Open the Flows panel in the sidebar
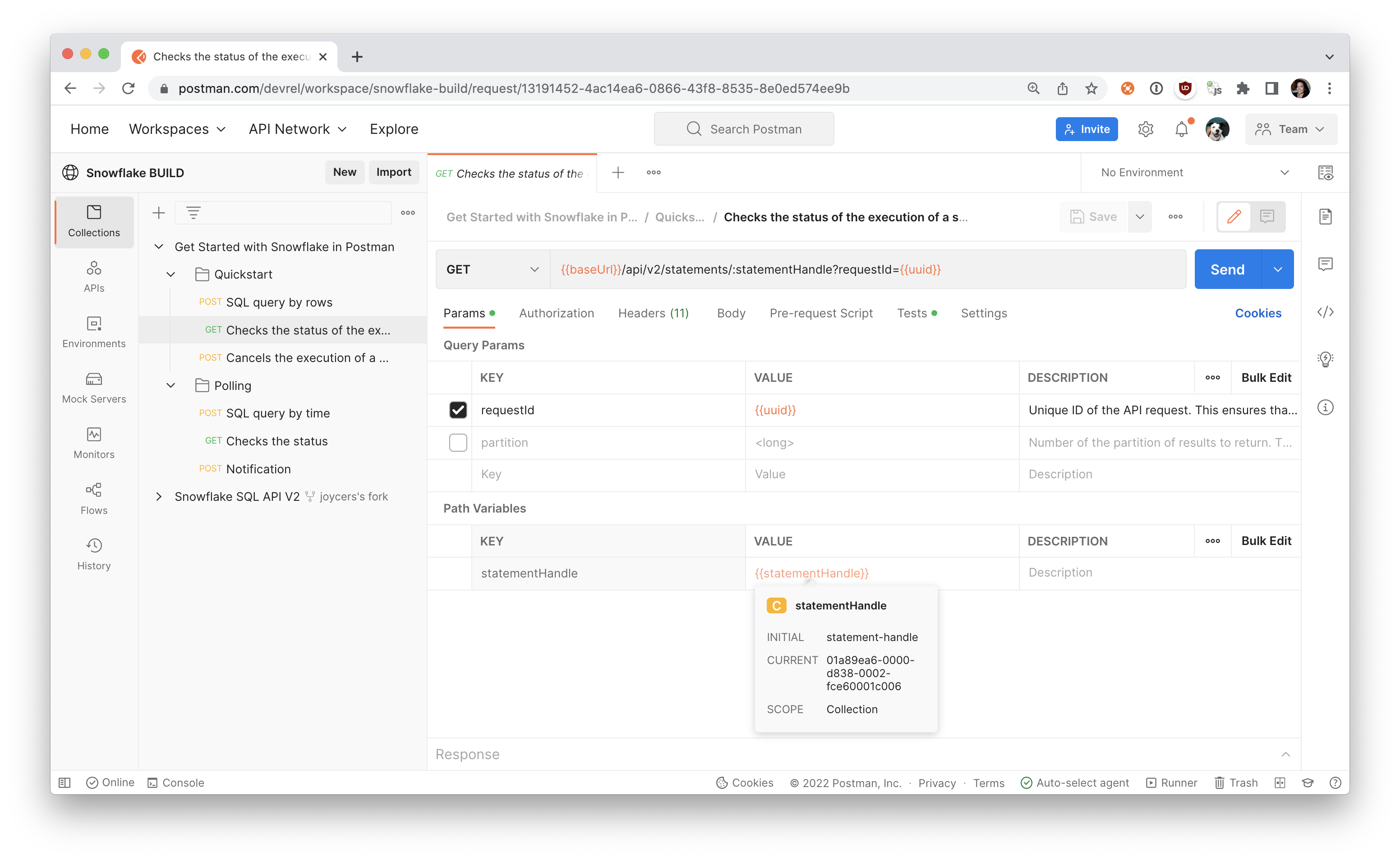The height and width of the screenshot is (861, 1400). pos(93,498)
